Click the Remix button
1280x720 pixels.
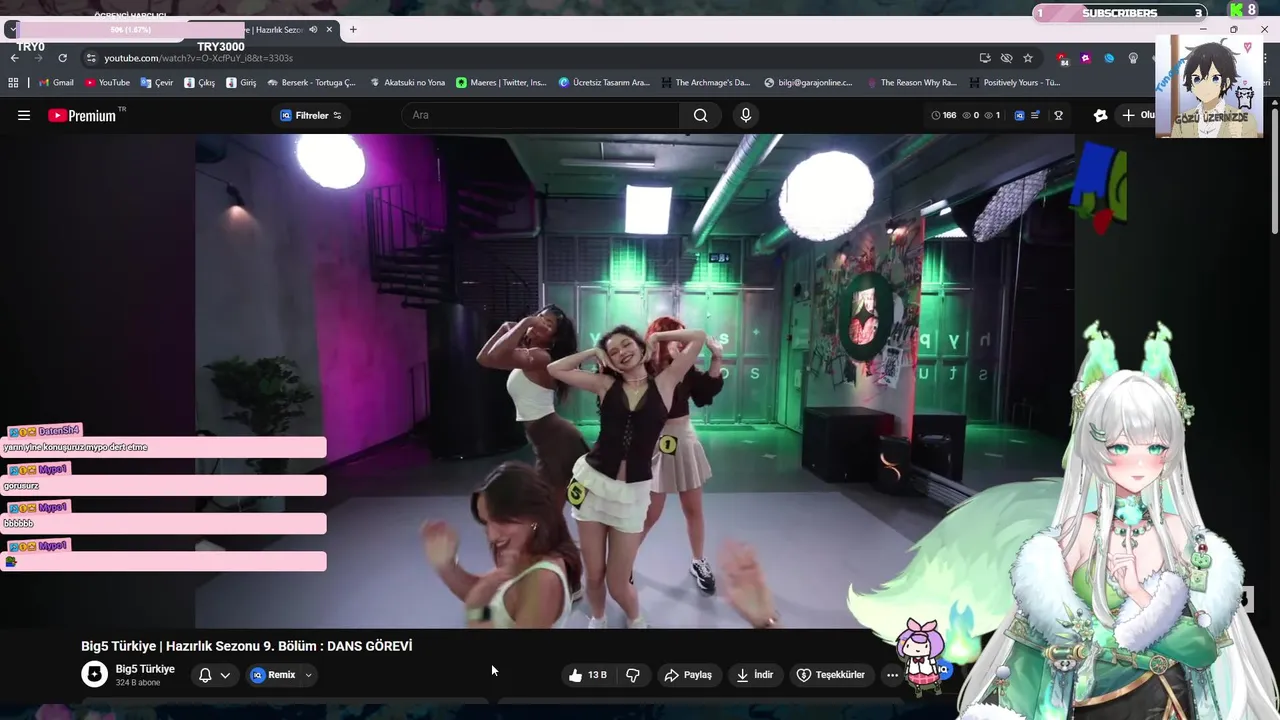coord(273,675)
